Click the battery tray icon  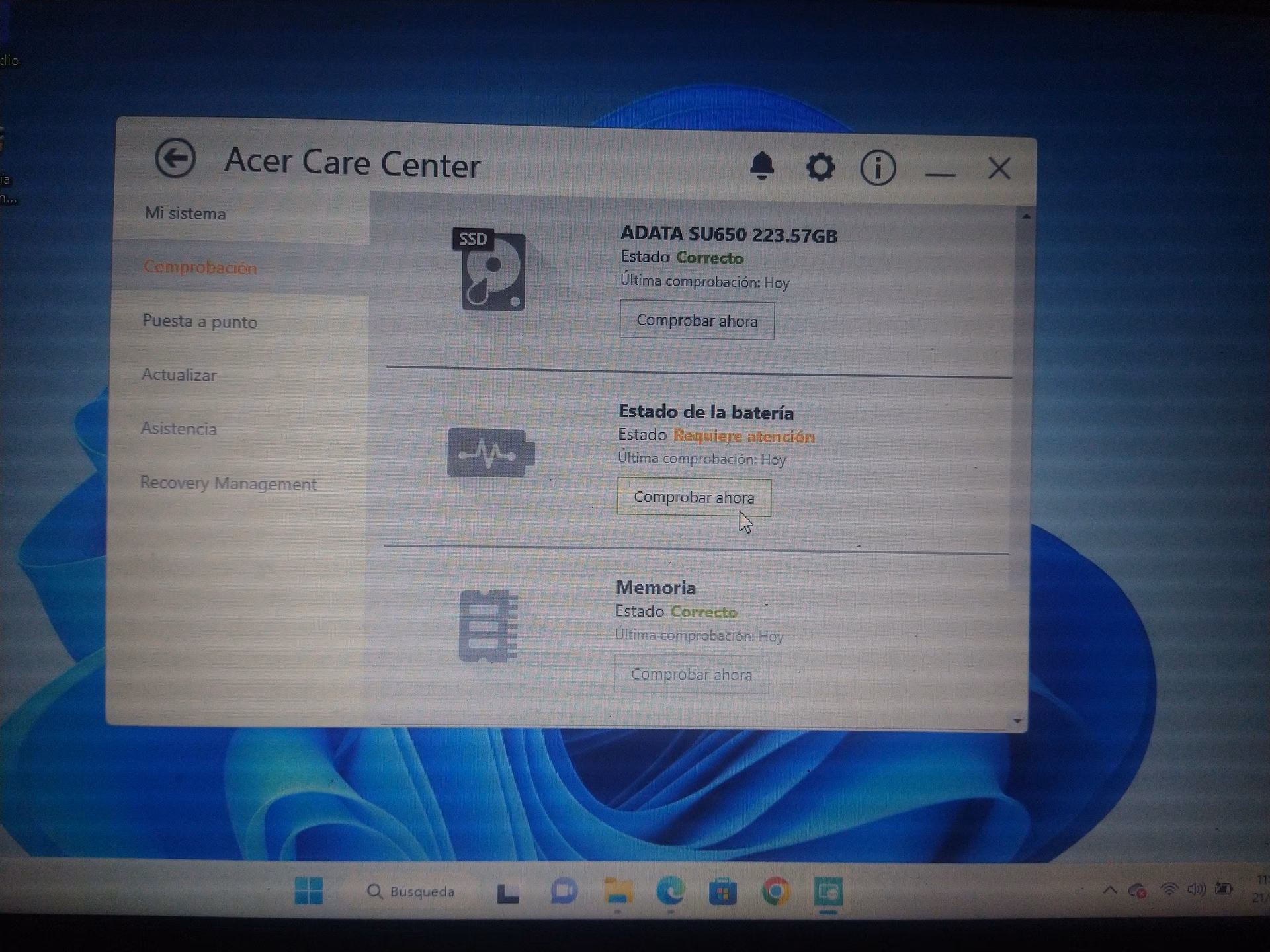[x=1224, y=889]
